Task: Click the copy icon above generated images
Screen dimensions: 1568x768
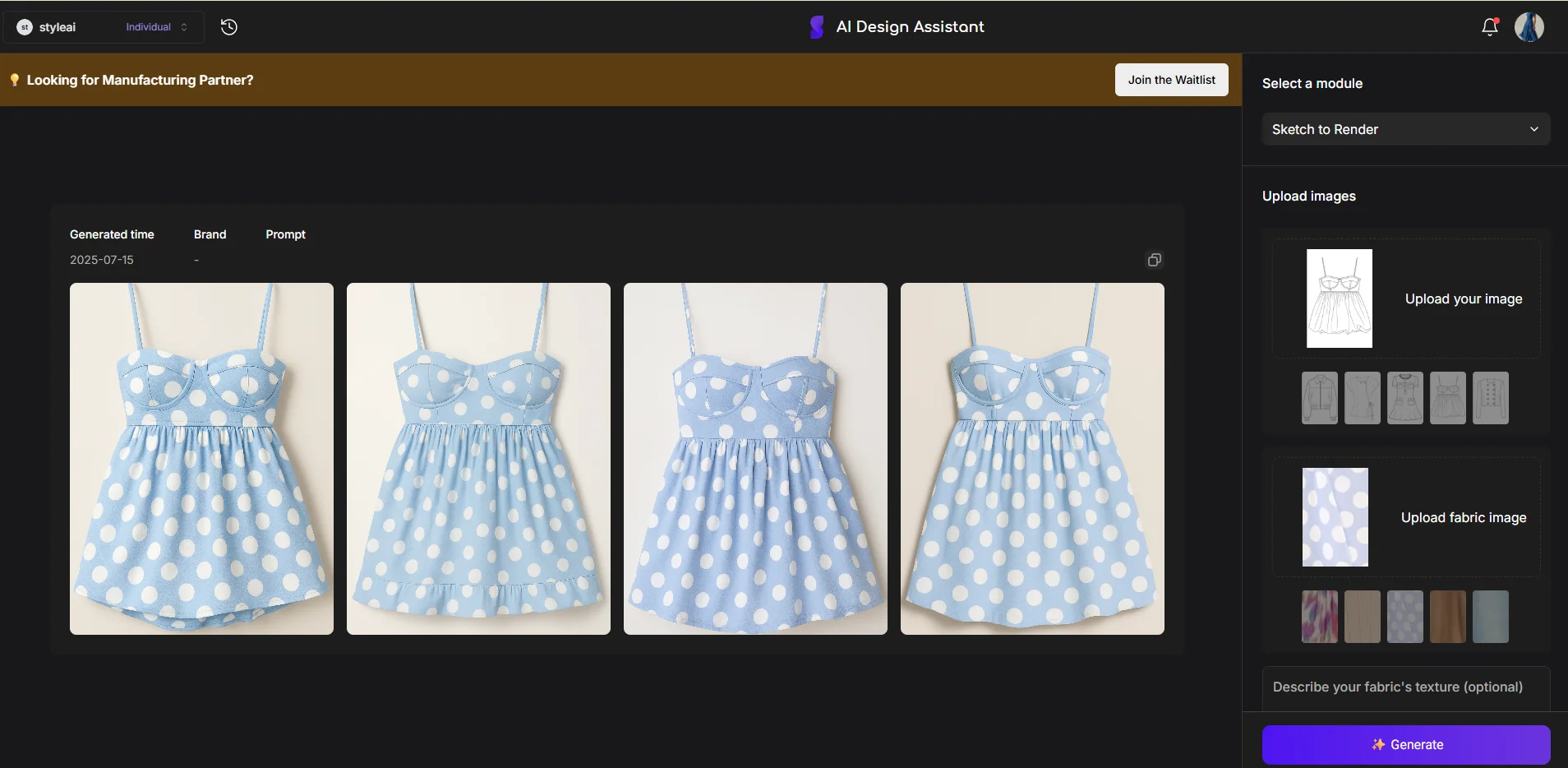Action: tap(1154, 260)
